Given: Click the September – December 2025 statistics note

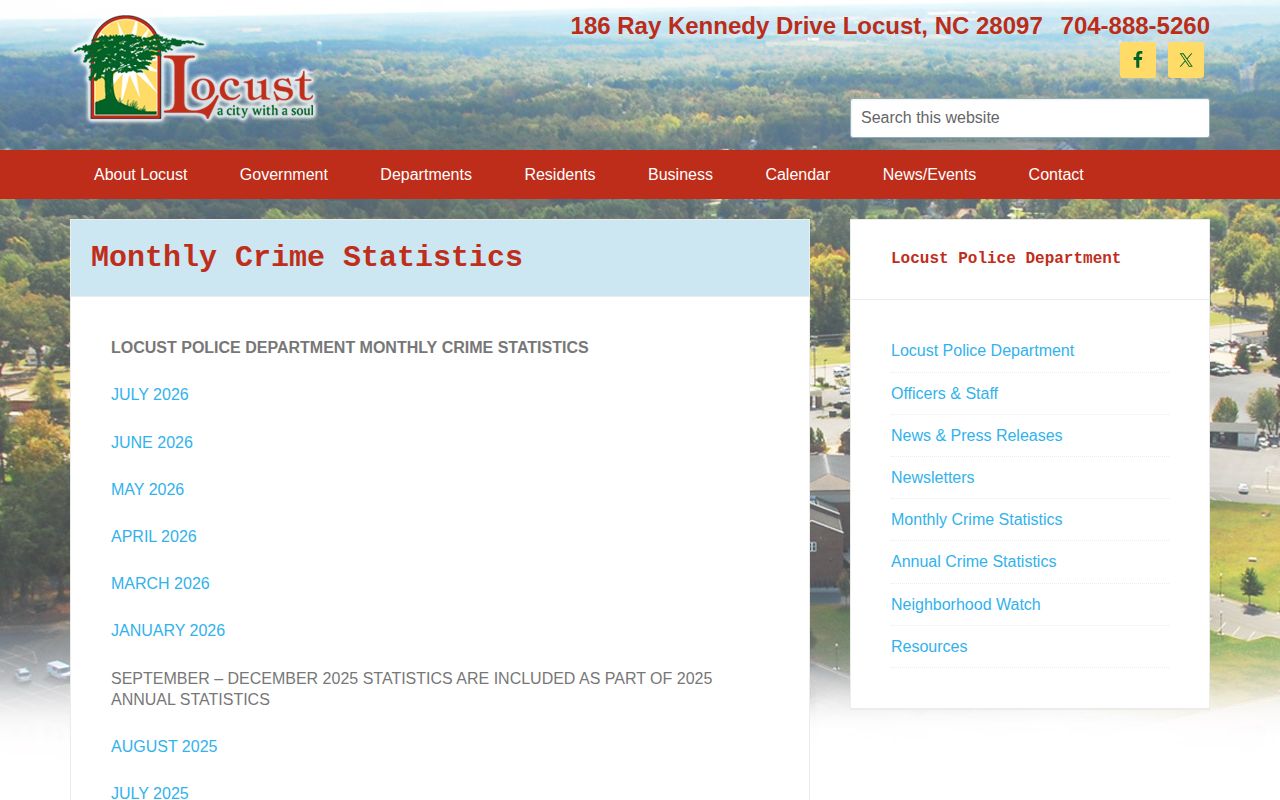Looking at the screenshot, I should (412, 689).
